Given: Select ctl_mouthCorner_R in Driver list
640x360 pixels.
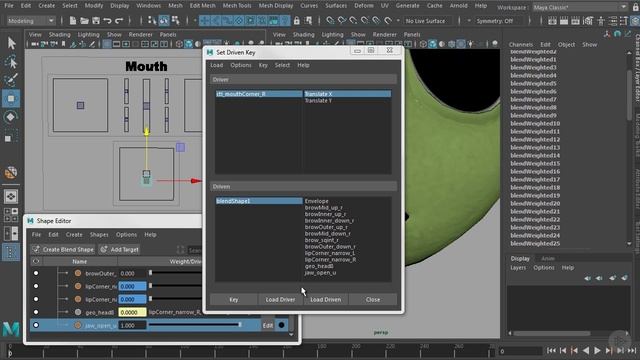Looking at the screenshot, I should [259, 94].
